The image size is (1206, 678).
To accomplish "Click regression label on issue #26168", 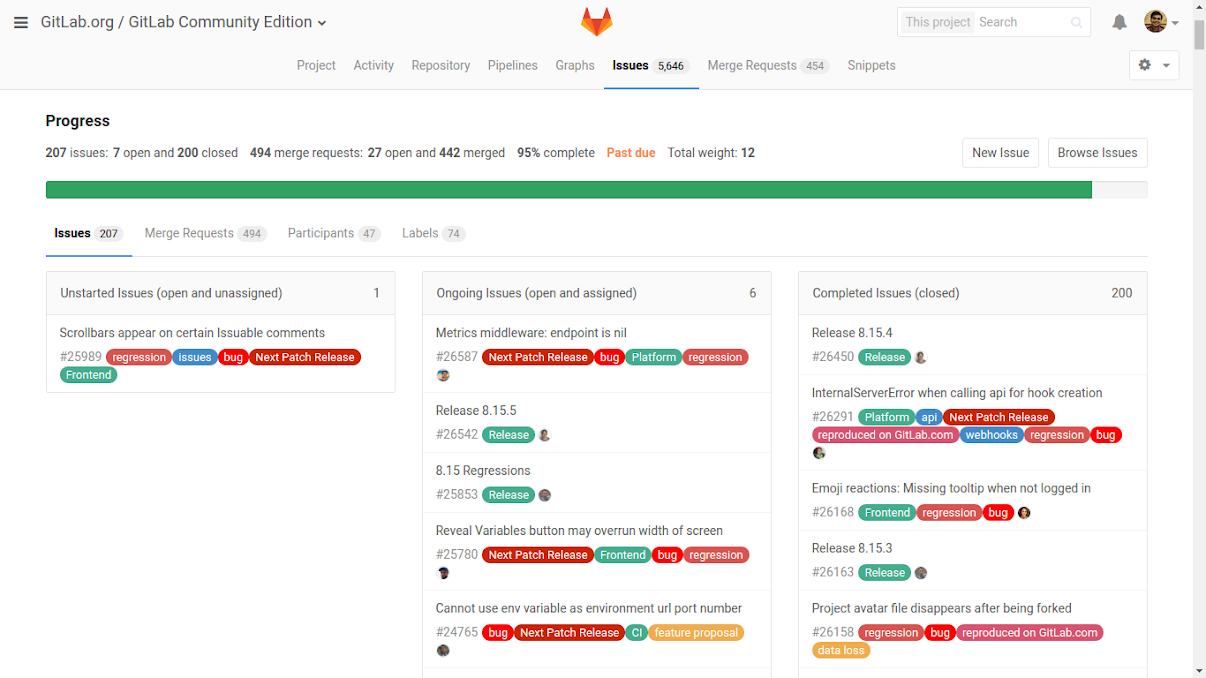I will point(949,513).
